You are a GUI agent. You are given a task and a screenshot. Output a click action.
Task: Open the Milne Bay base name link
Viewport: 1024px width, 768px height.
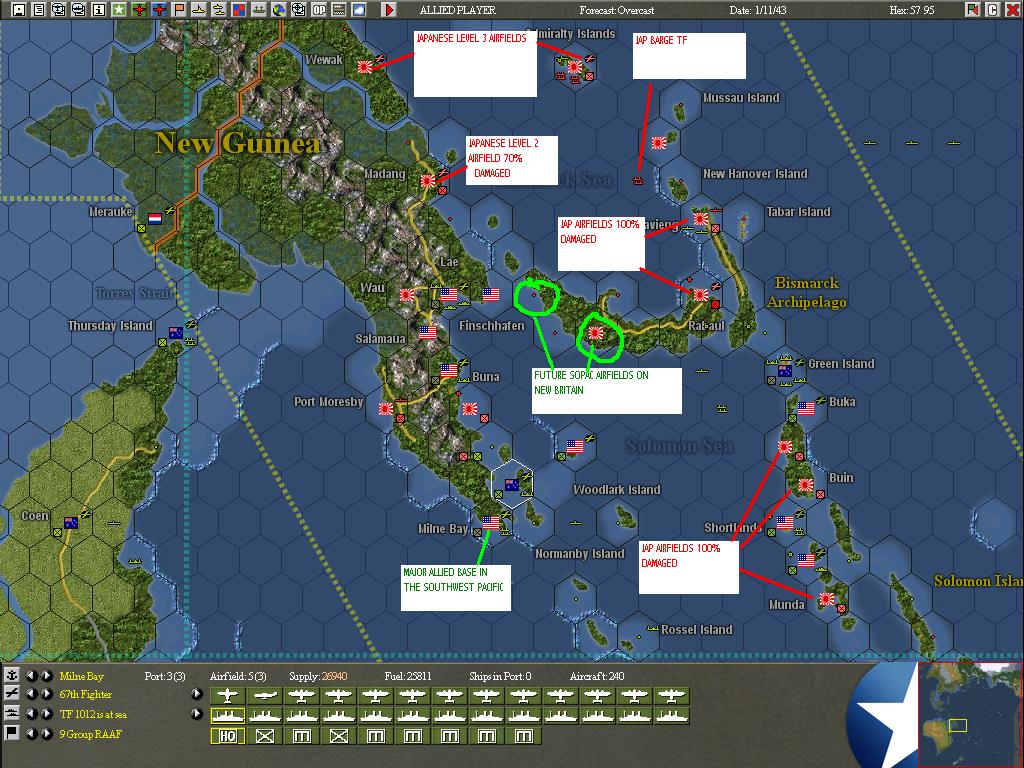tap(82, 676)
